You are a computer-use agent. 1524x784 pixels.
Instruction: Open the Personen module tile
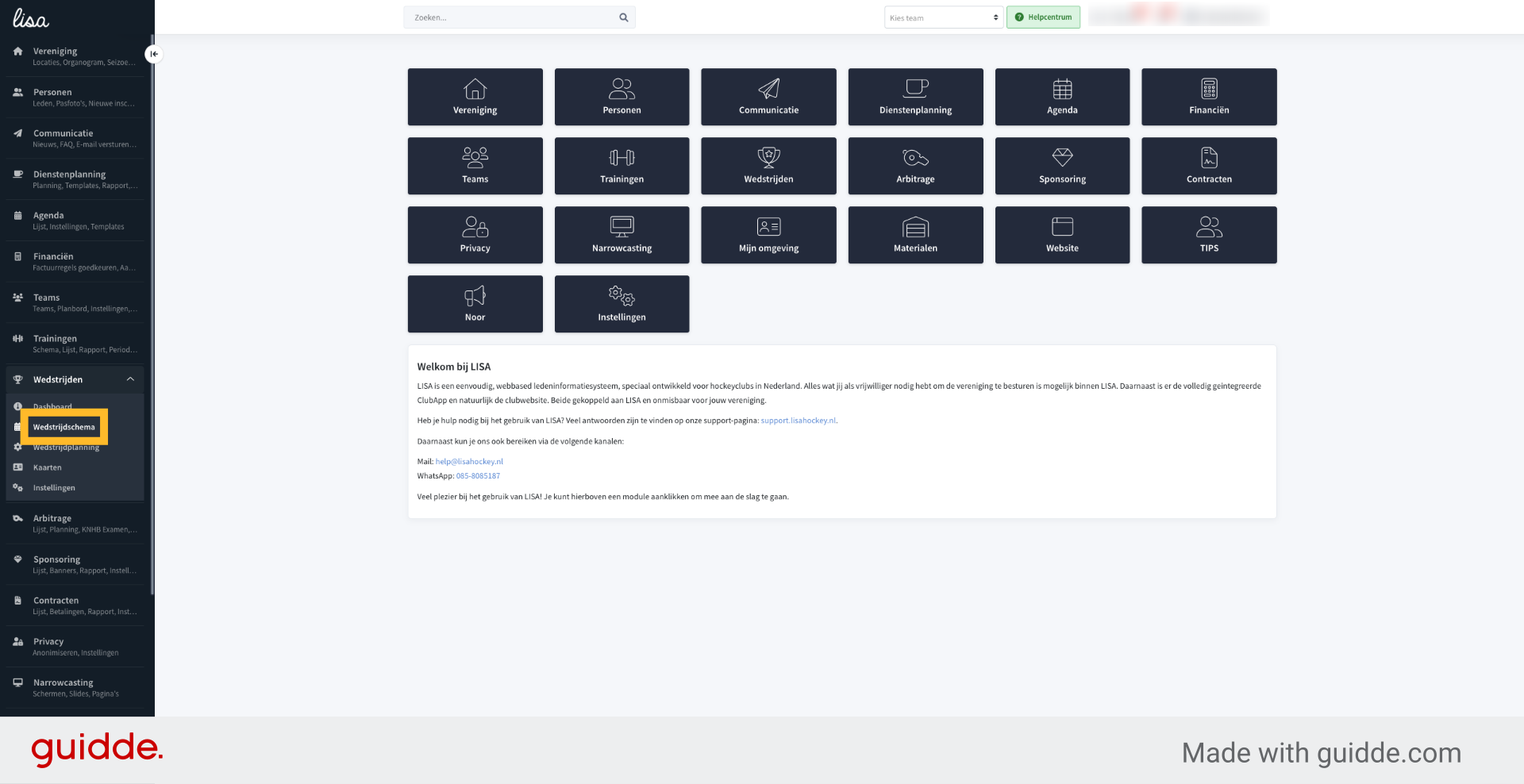coord(622,97)
